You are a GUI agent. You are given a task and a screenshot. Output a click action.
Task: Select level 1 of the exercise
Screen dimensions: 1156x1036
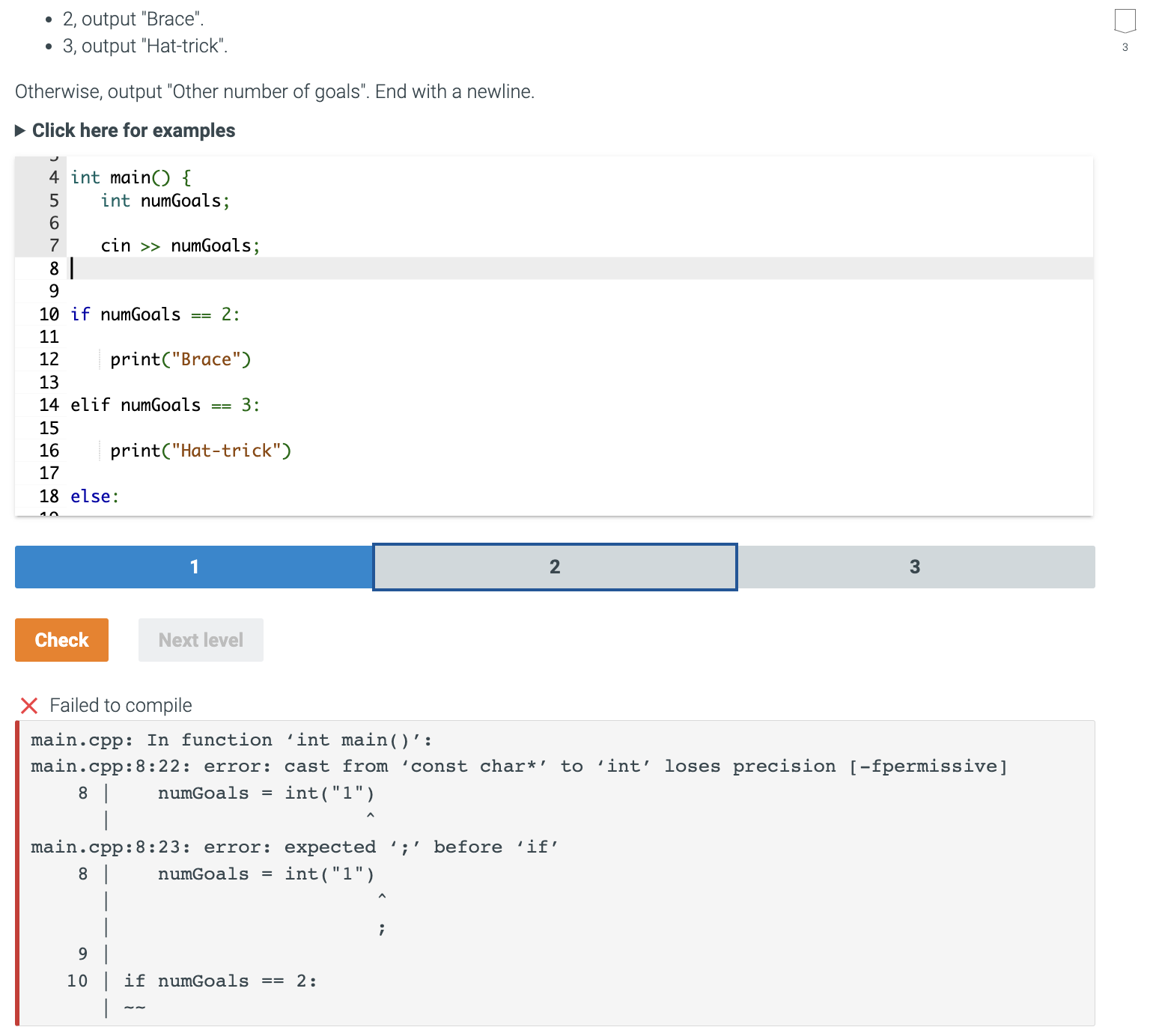pyautogui.click(x=193, y=567)
